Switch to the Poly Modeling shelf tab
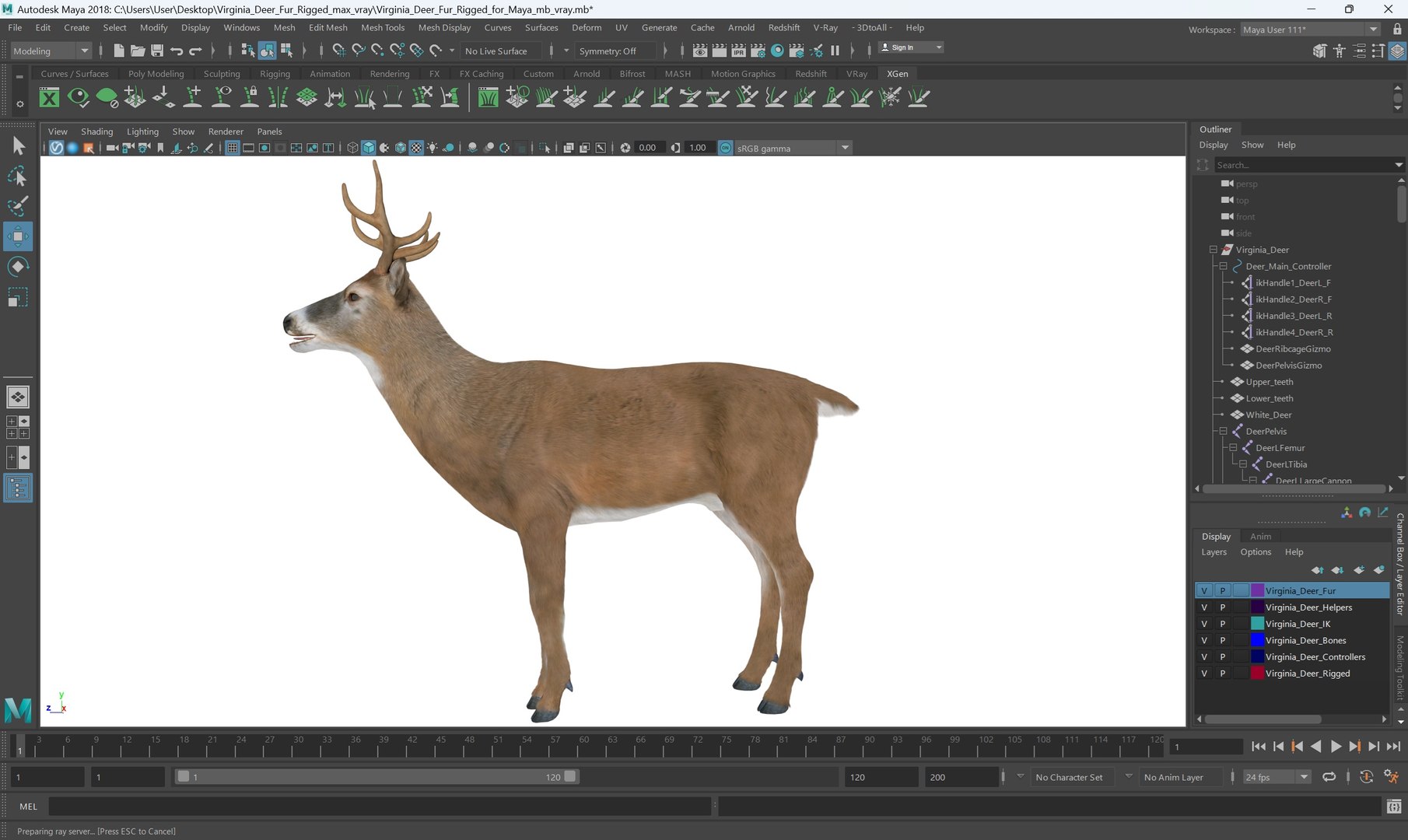 pyautogui.click(x=156, y=74)
